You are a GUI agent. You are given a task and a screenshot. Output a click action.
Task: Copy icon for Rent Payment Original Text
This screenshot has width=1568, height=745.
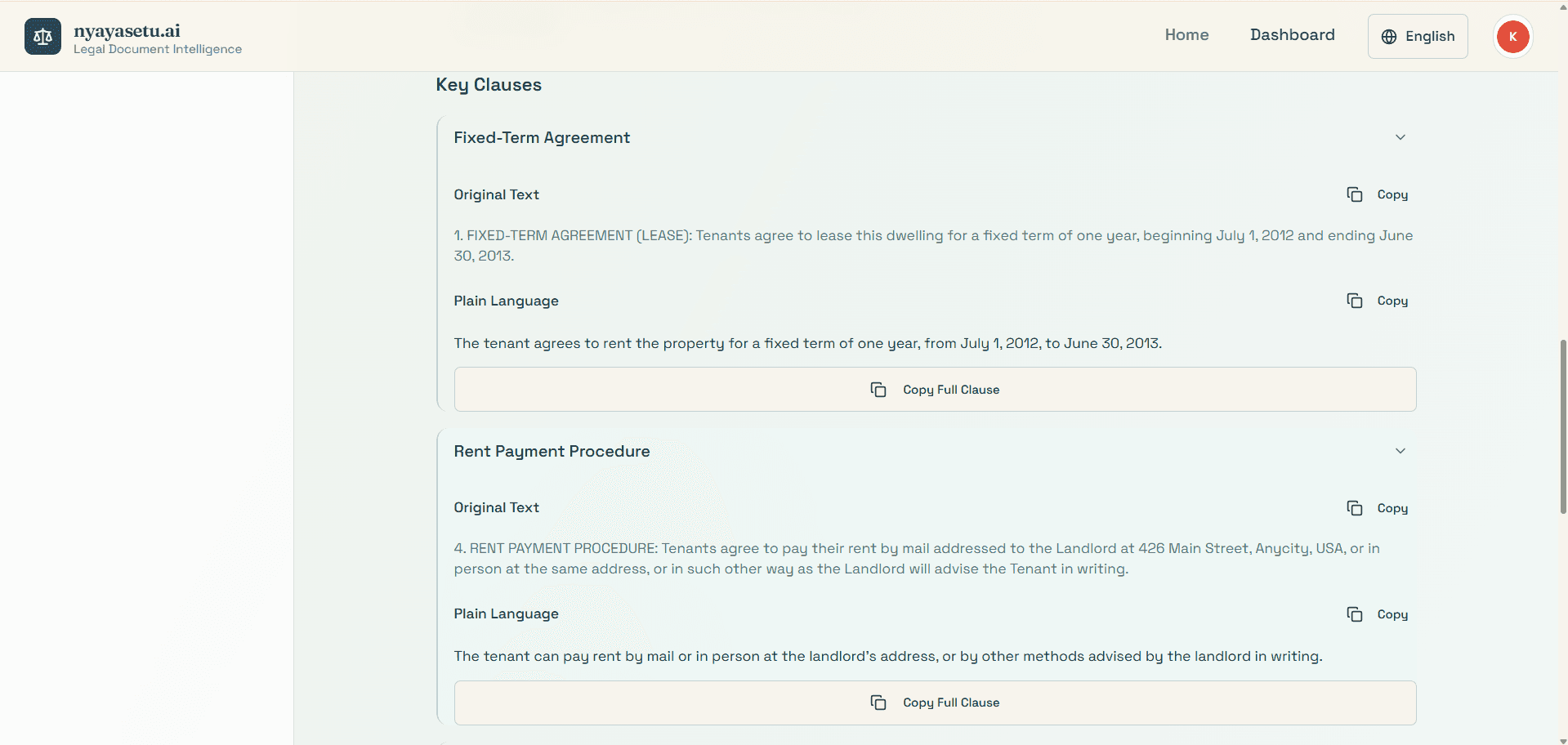1354,508
